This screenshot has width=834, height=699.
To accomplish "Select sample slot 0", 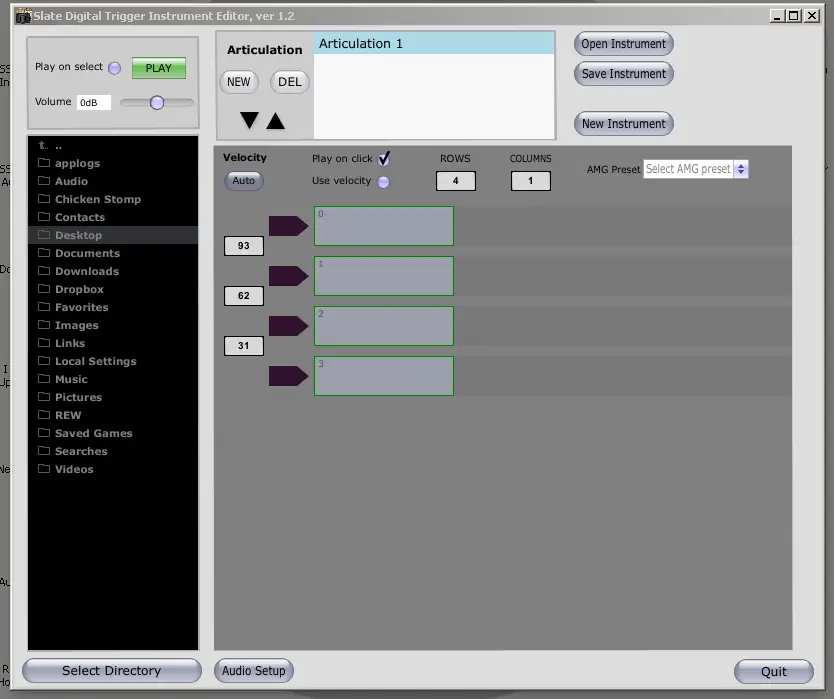I will click(383, 226).
